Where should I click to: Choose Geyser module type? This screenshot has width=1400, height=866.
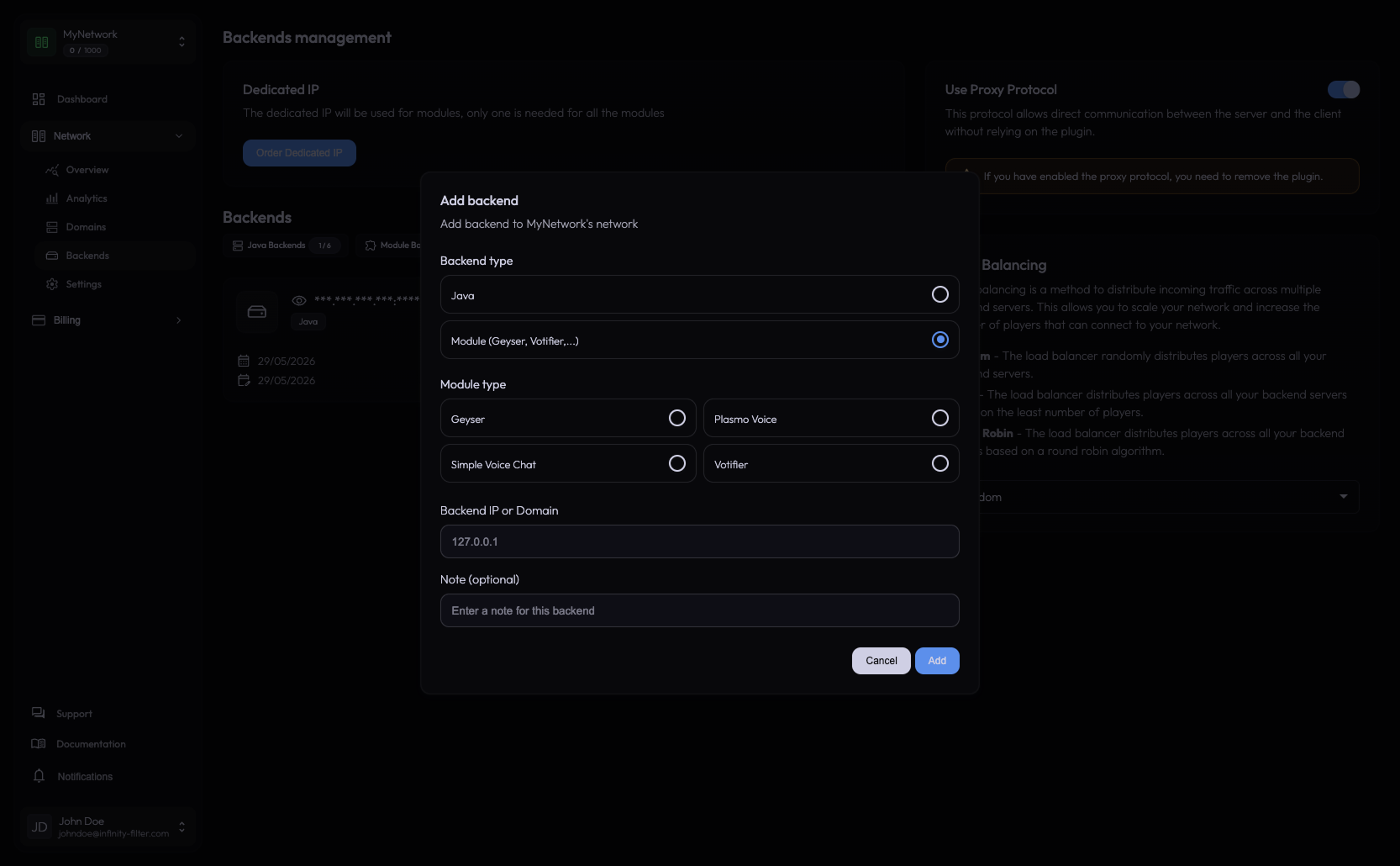tap(568, 418)
